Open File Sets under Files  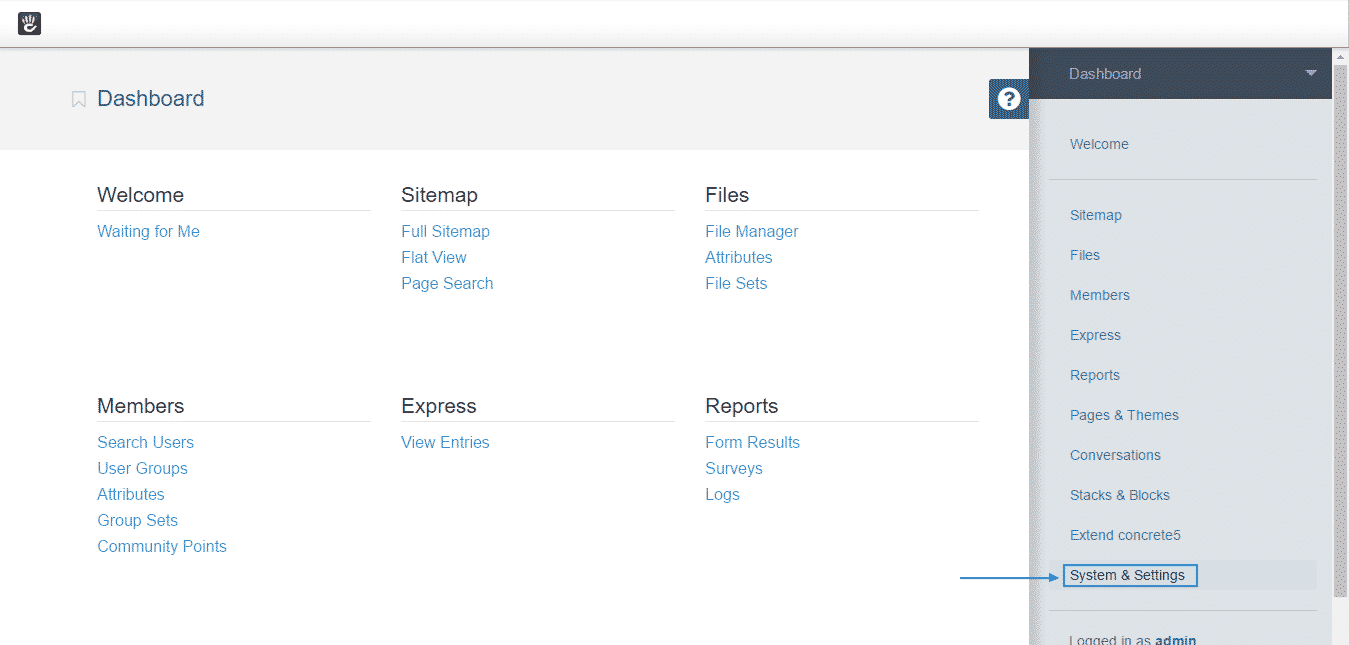[x=736, y=283]
